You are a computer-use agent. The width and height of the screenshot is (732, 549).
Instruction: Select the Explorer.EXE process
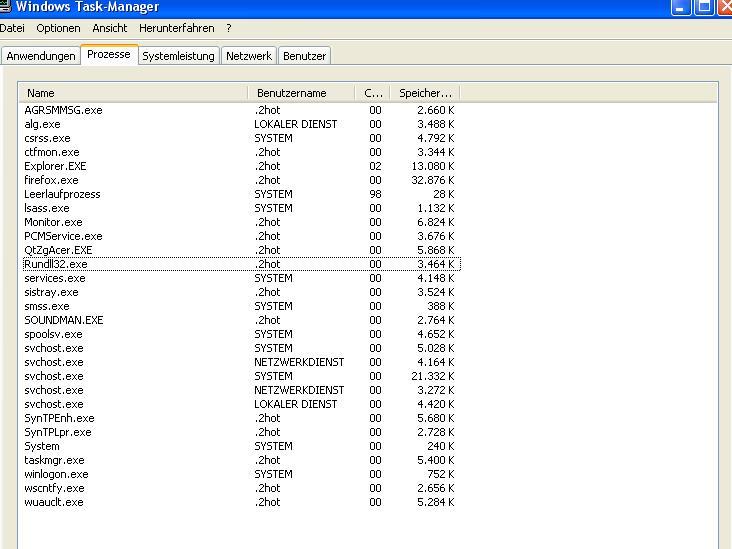coord(242,166)
